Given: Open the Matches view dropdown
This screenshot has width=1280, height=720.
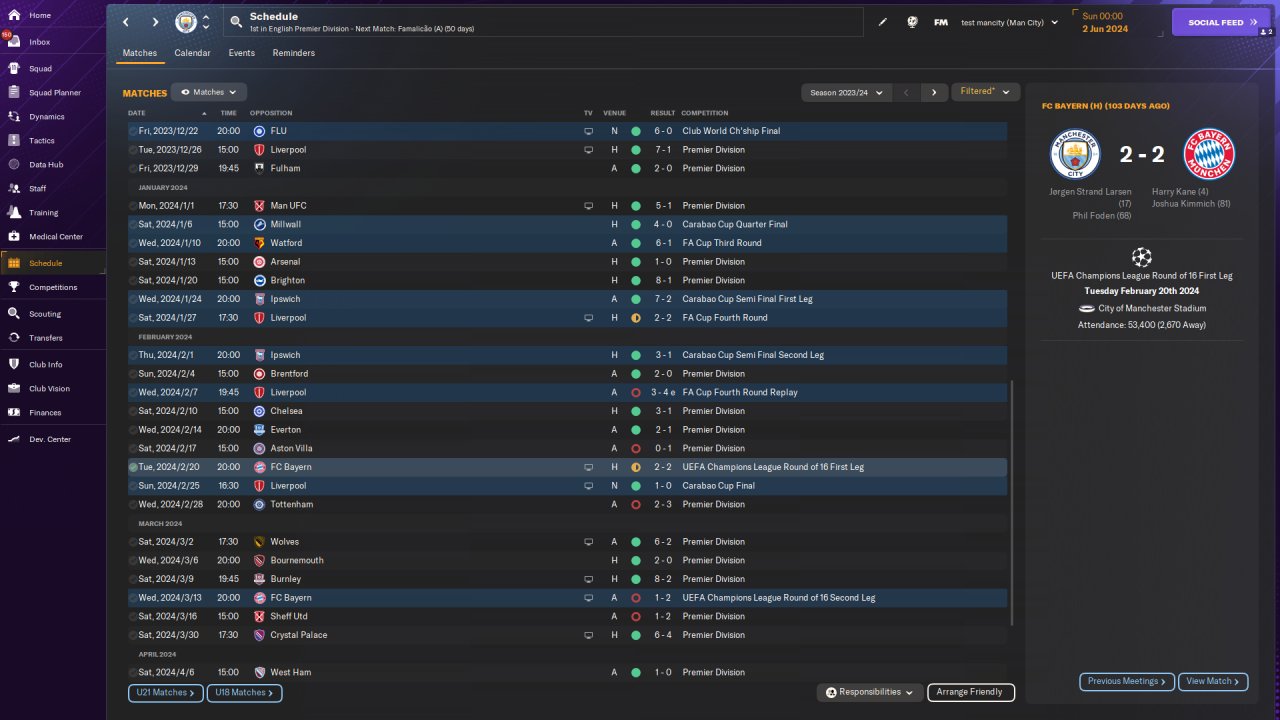Looking at the screenshot, I should point(209,92).
